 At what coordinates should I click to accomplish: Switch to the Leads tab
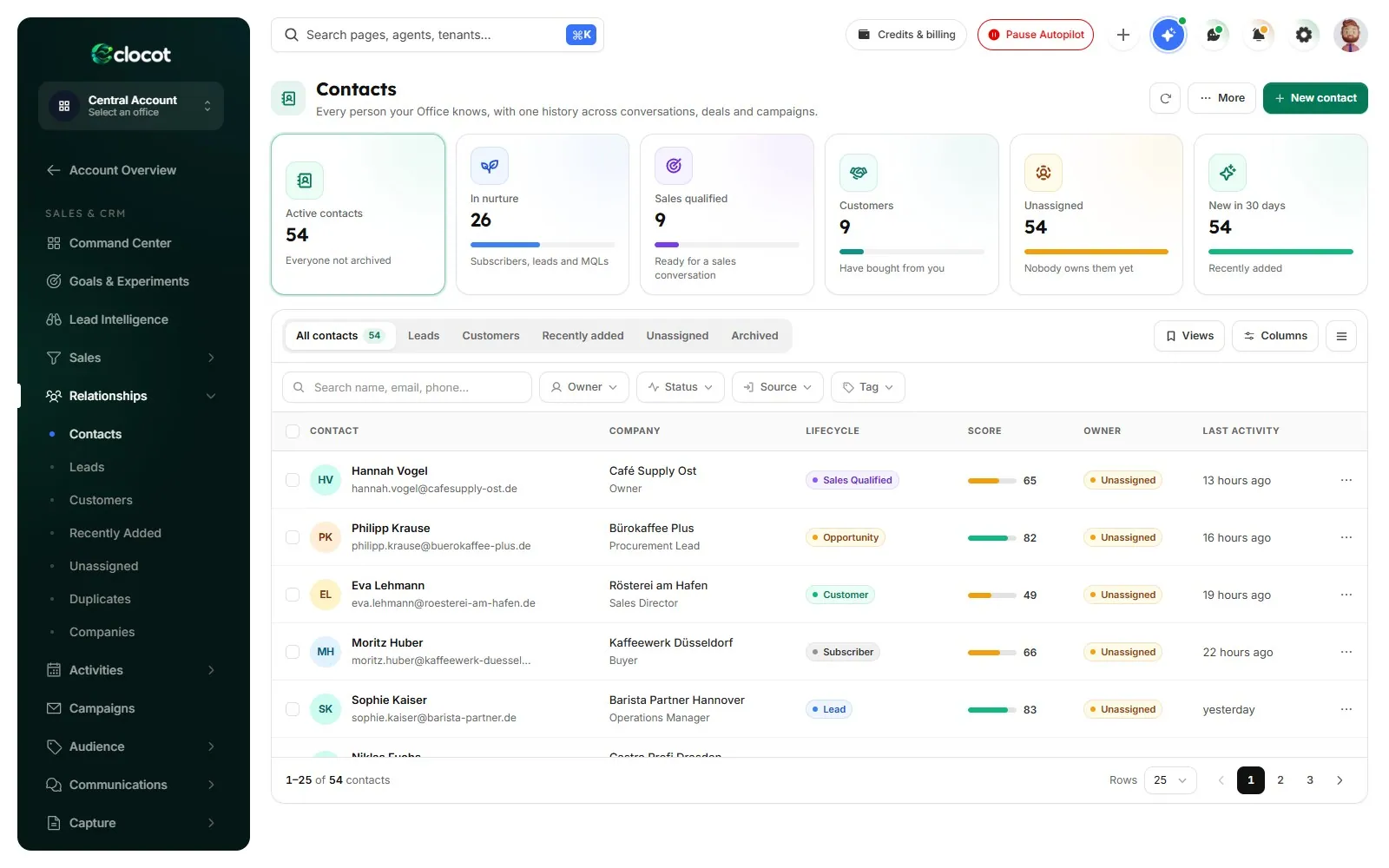click(424, 336)
